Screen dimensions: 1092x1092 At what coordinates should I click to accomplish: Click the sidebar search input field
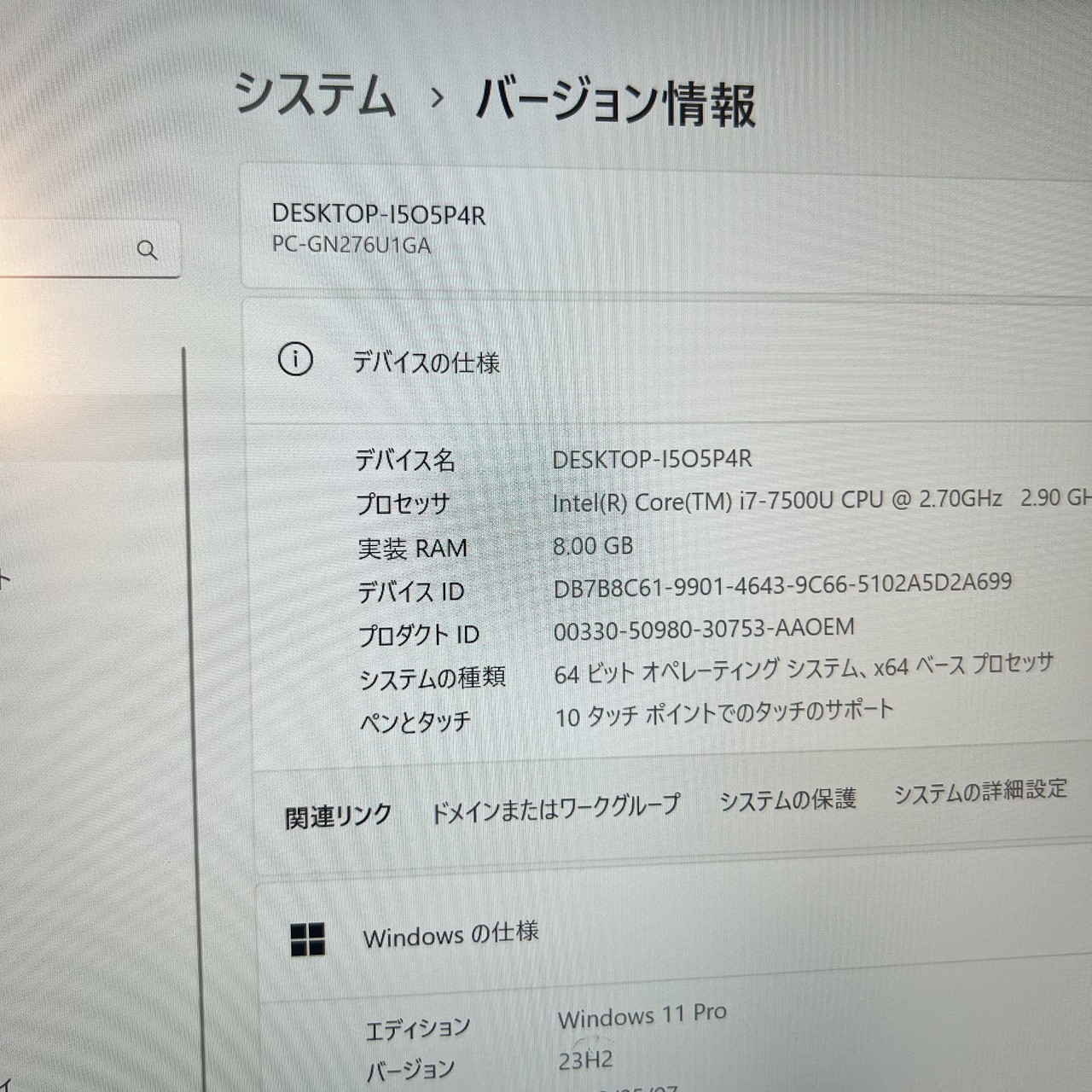(x=89, y=249)
